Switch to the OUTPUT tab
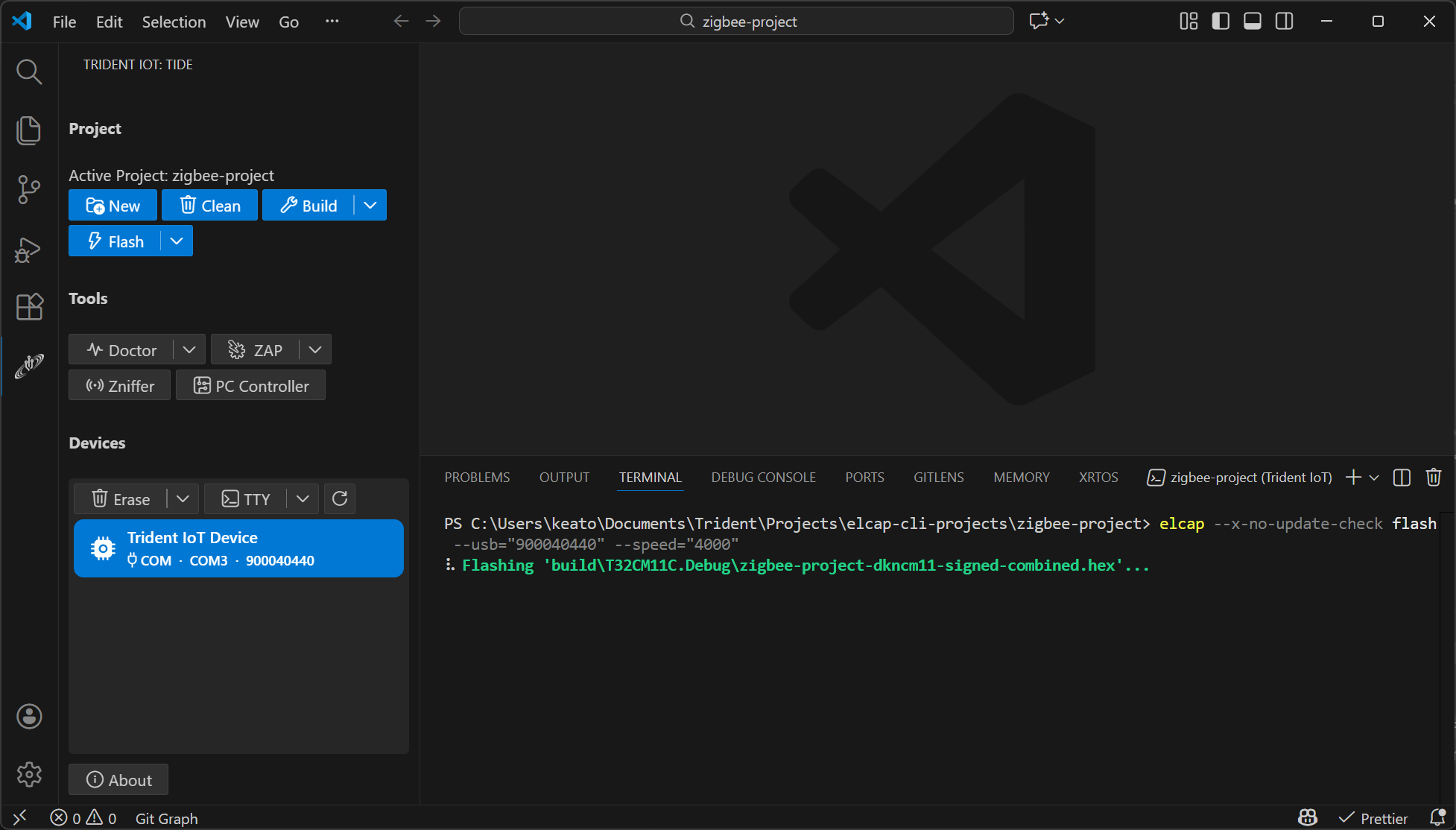This screenshot has height=830, width=1456. [564, 478]
